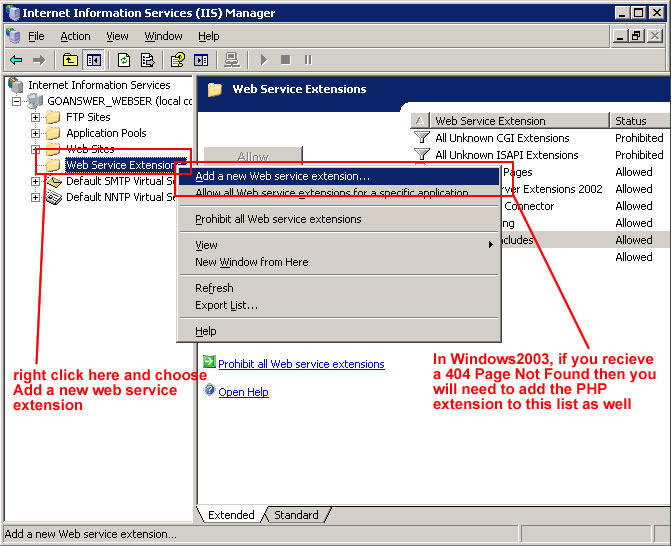The image size is (671, 546).
Task: Maximize the IIS Manager window
Action: 638,13
